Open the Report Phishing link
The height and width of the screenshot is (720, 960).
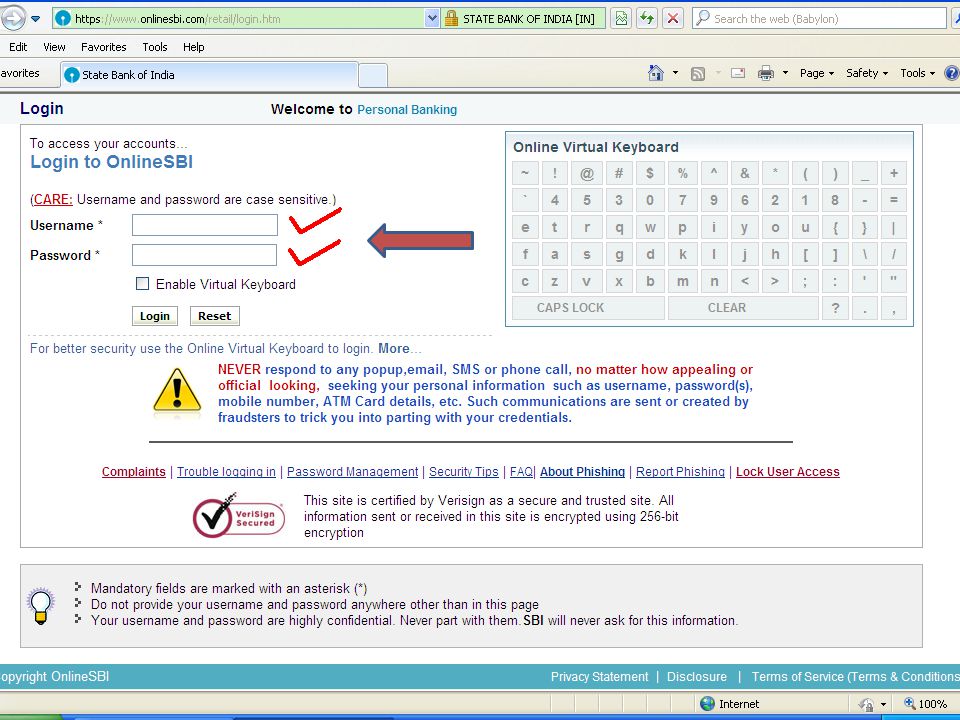click(680, 471)
